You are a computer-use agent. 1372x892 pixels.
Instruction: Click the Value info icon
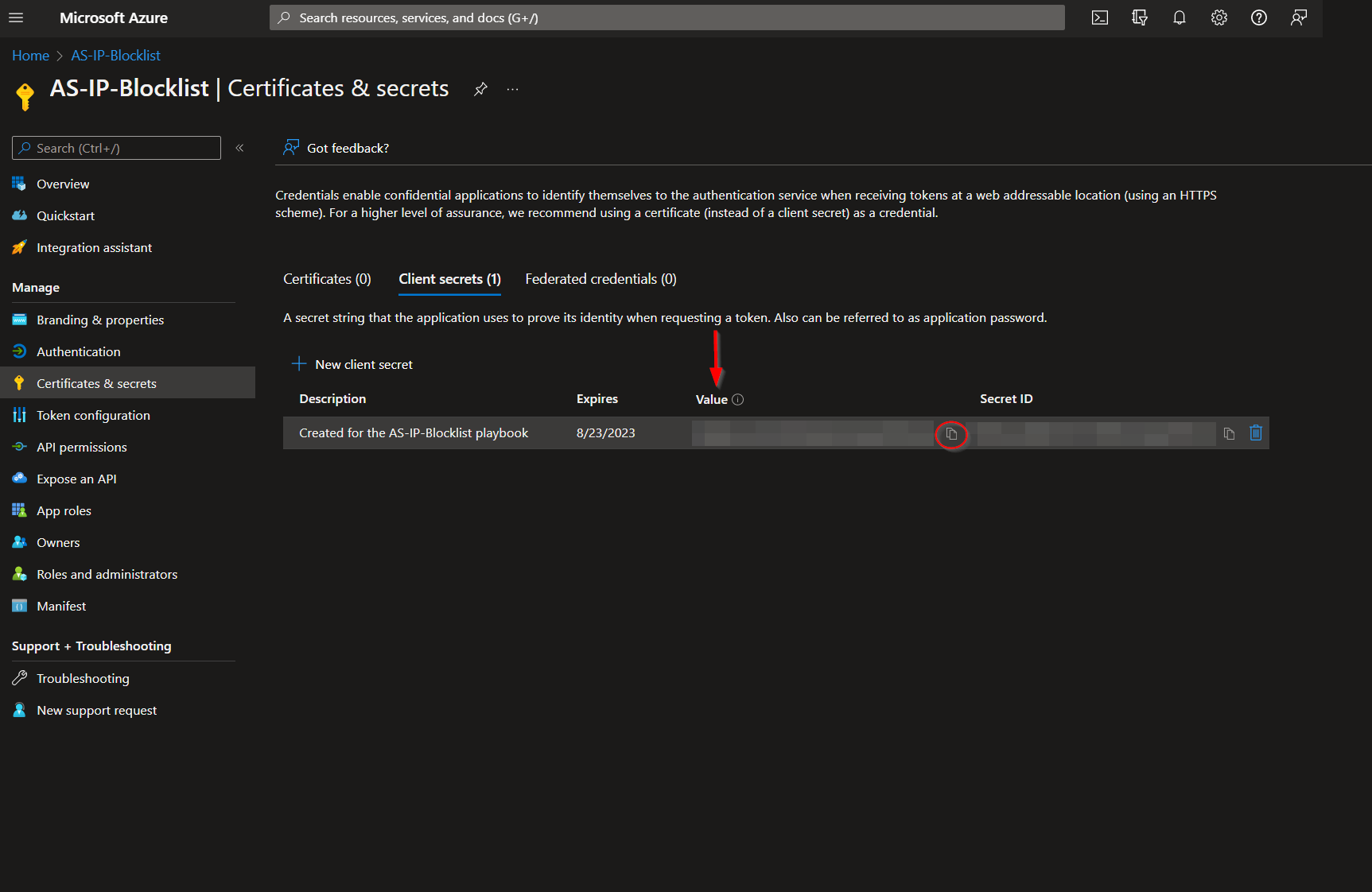tap(738, 399)
